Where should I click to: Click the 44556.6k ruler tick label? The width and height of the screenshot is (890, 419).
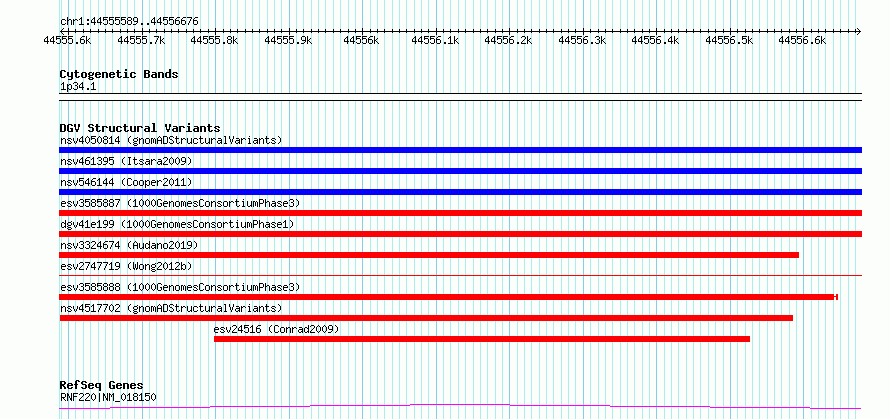point(803,40)
